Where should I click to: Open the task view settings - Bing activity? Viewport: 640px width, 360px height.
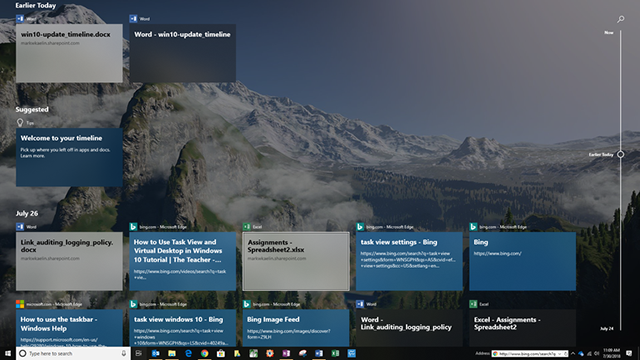[x=409, y=261]
